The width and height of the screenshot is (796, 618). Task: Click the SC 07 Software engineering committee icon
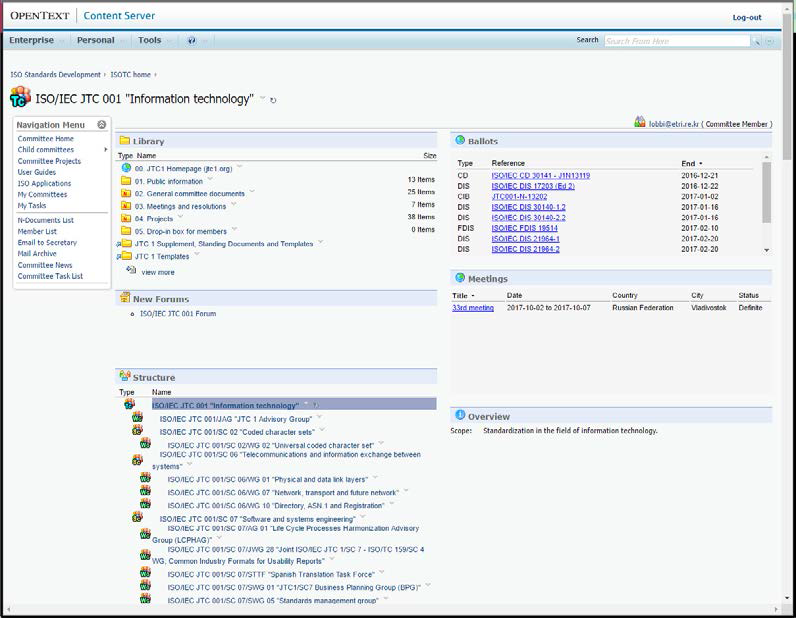click(x=137, y=518)
